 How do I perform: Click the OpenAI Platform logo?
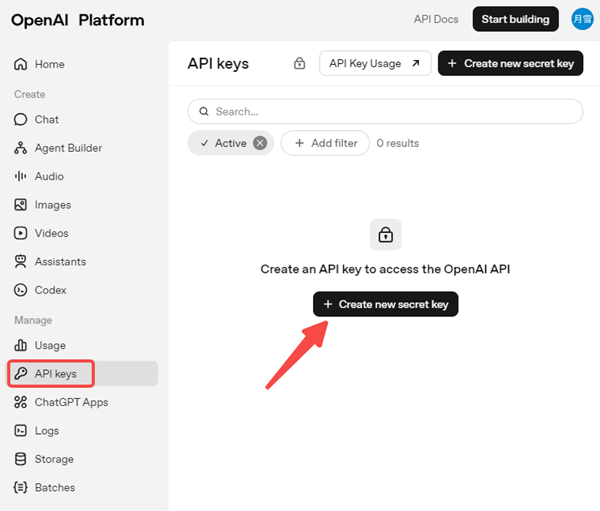tap(78, 20)
